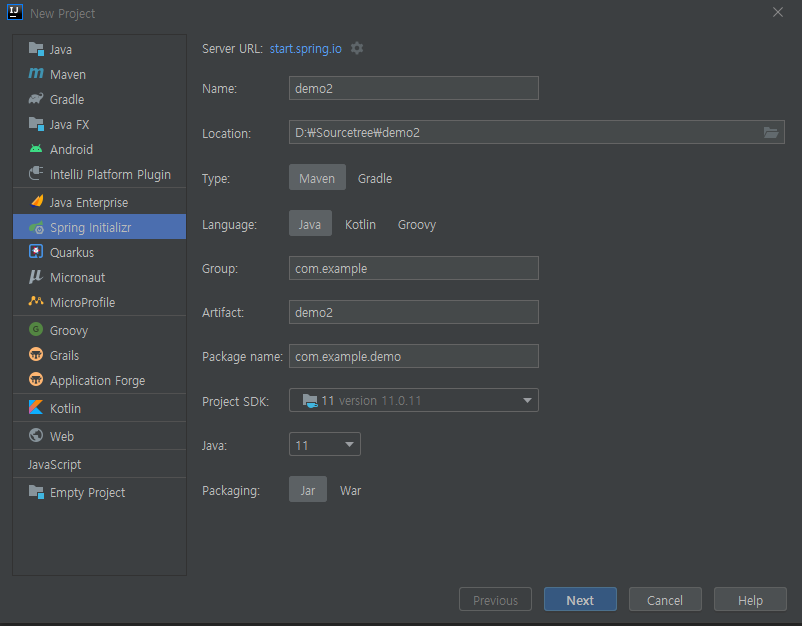Click the Micronaut mu icon
This screenshot has height=626, width=802.
(x=35, y=277)
